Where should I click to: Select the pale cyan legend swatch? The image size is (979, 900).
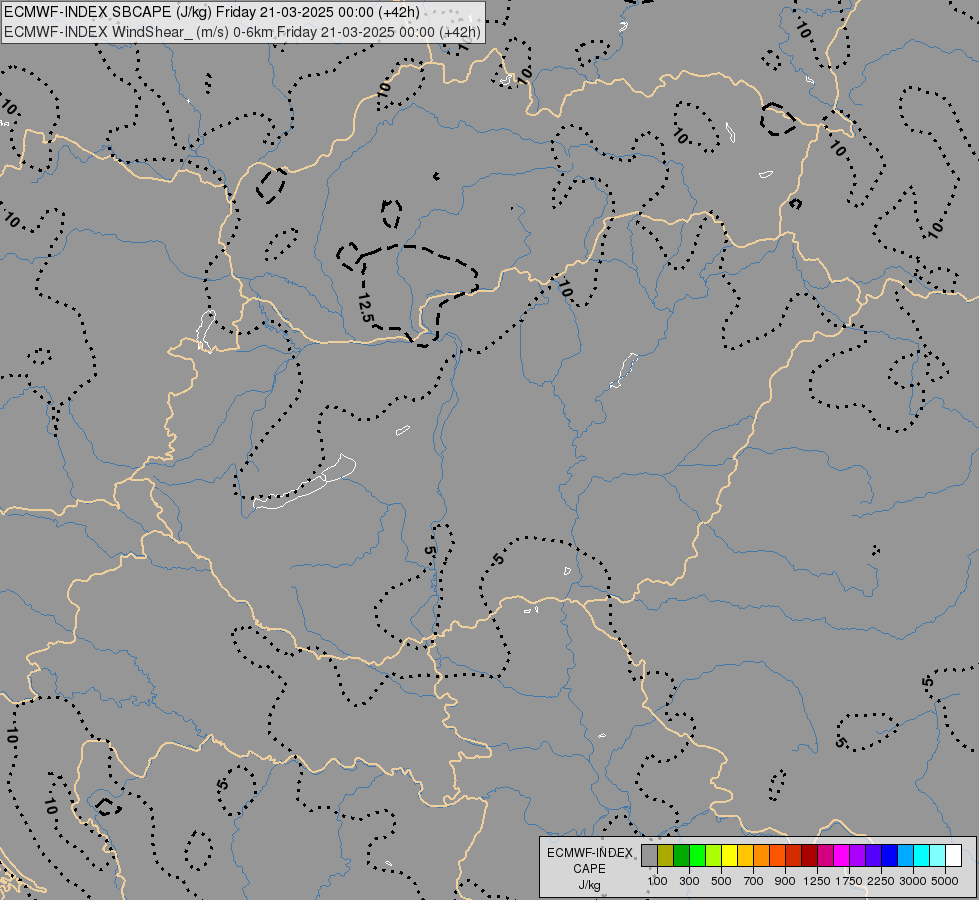click(x=937, y=856)
